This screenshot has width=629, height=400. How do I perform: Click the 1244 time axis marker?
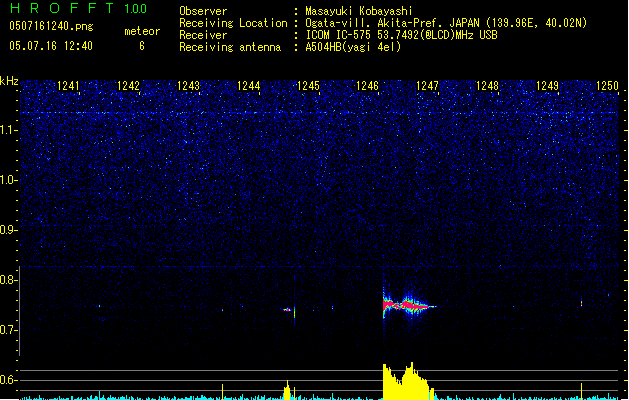(x=248, y=86)
